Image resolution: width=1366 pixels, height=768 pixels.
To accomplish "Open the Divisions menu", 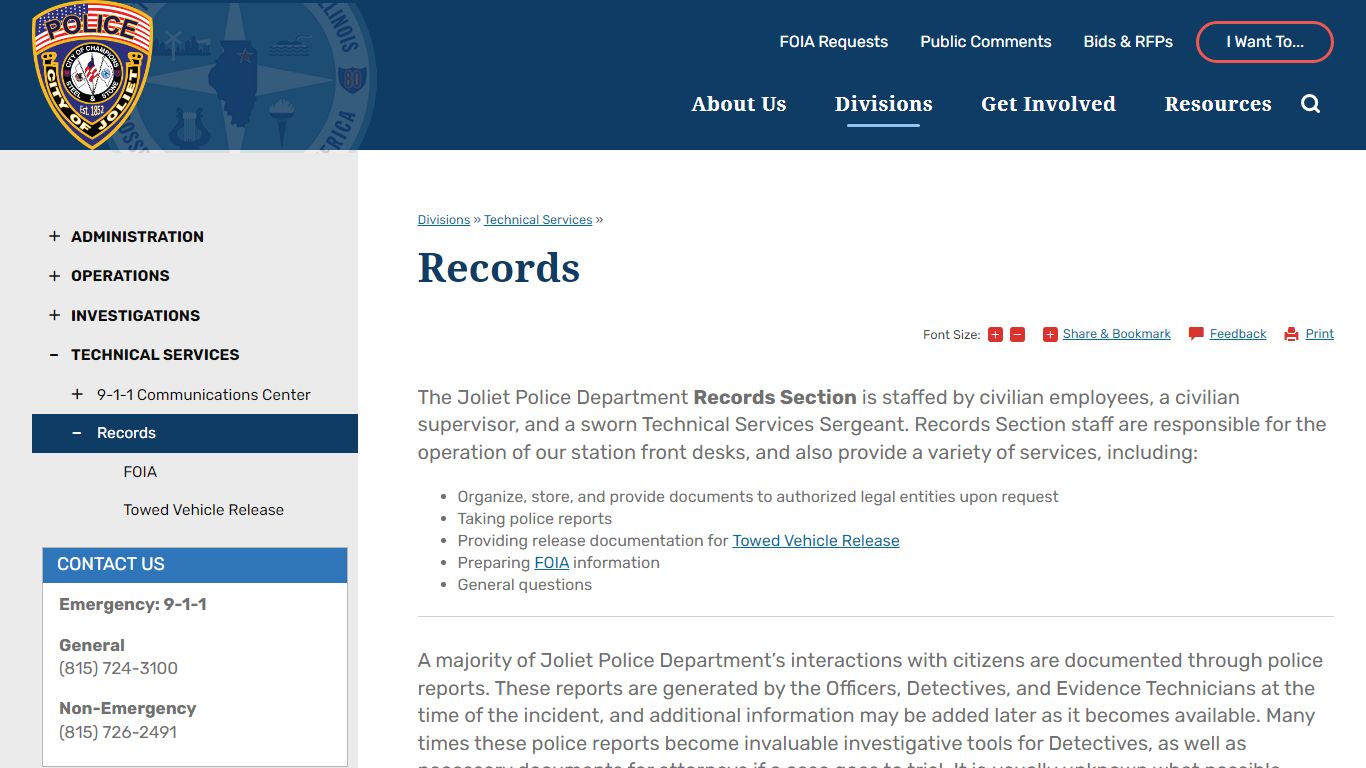I will pos(883,104).
